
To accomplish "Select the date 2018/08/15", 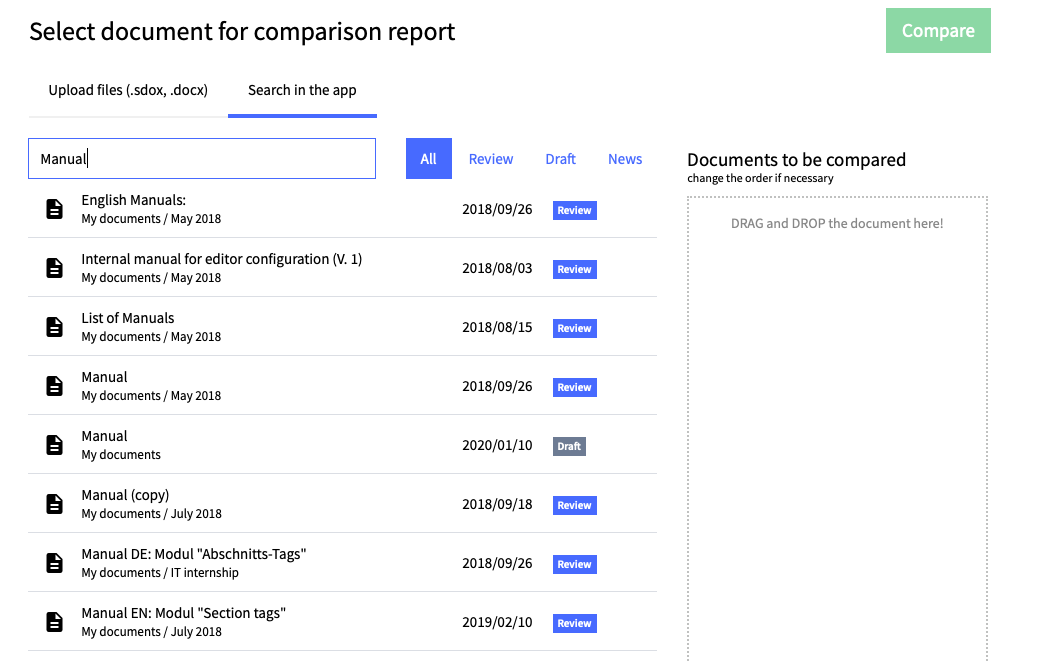I will pos(497,327).
